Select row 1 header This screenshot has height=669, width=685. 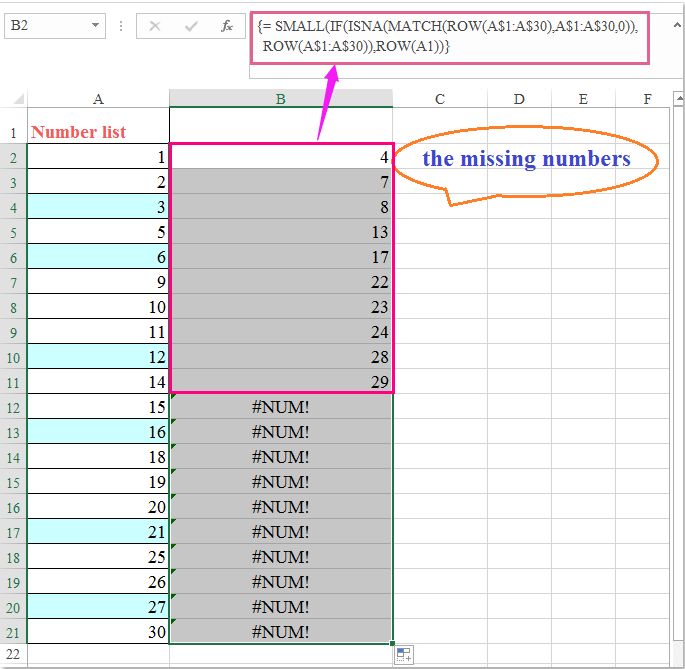(x=13, y=132)
